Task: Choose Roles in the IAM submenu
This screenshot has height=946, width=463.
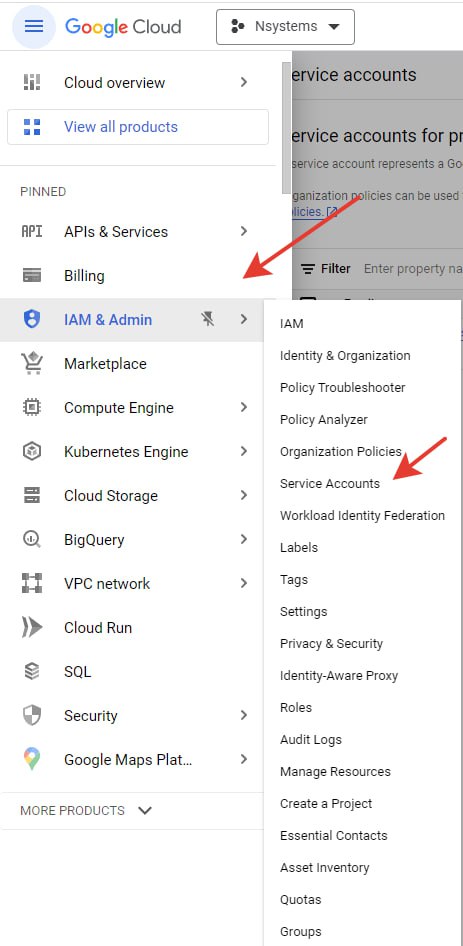Action: tap(296, 707)
